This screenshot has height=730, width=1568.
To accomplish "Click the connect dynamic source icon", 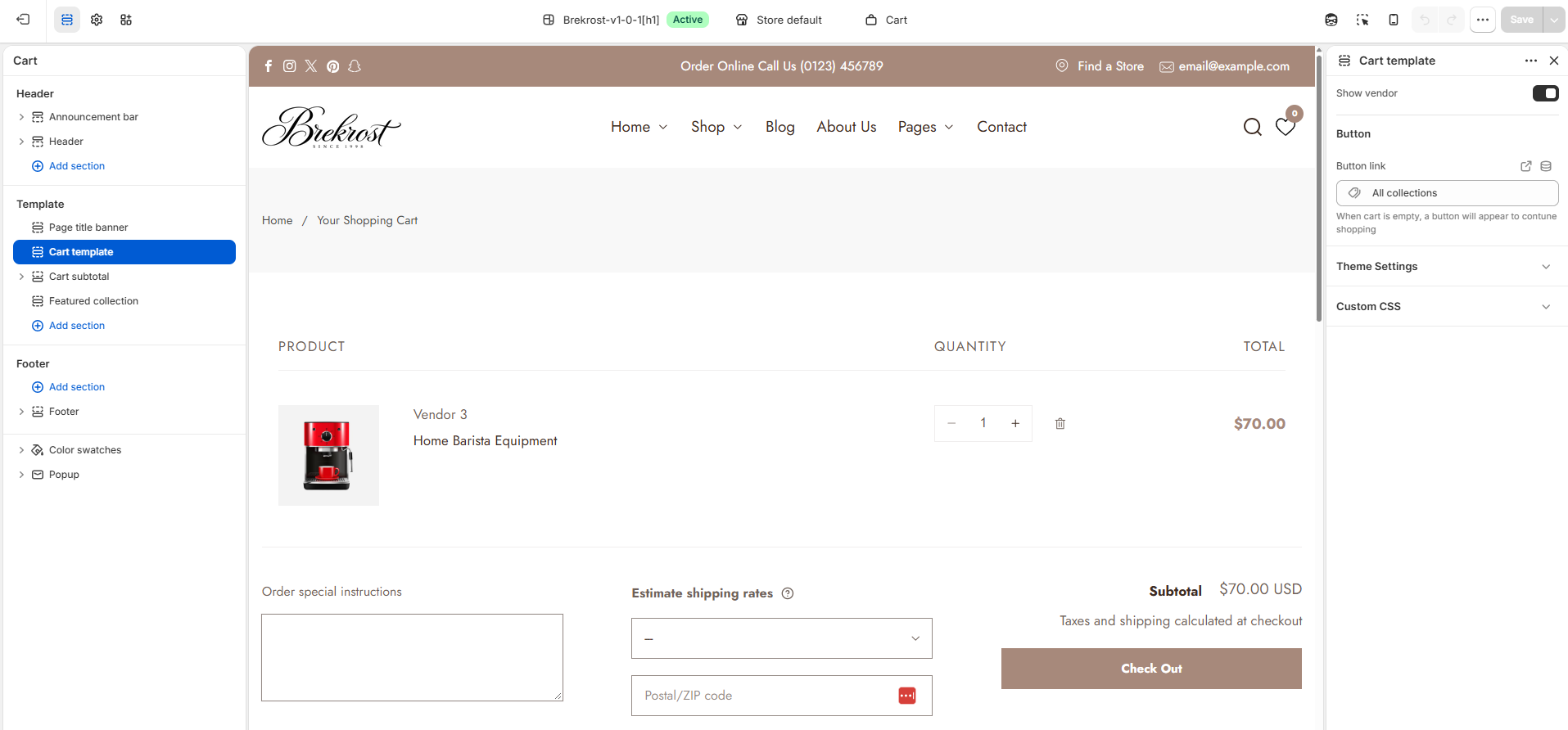I will [1546, 166].
